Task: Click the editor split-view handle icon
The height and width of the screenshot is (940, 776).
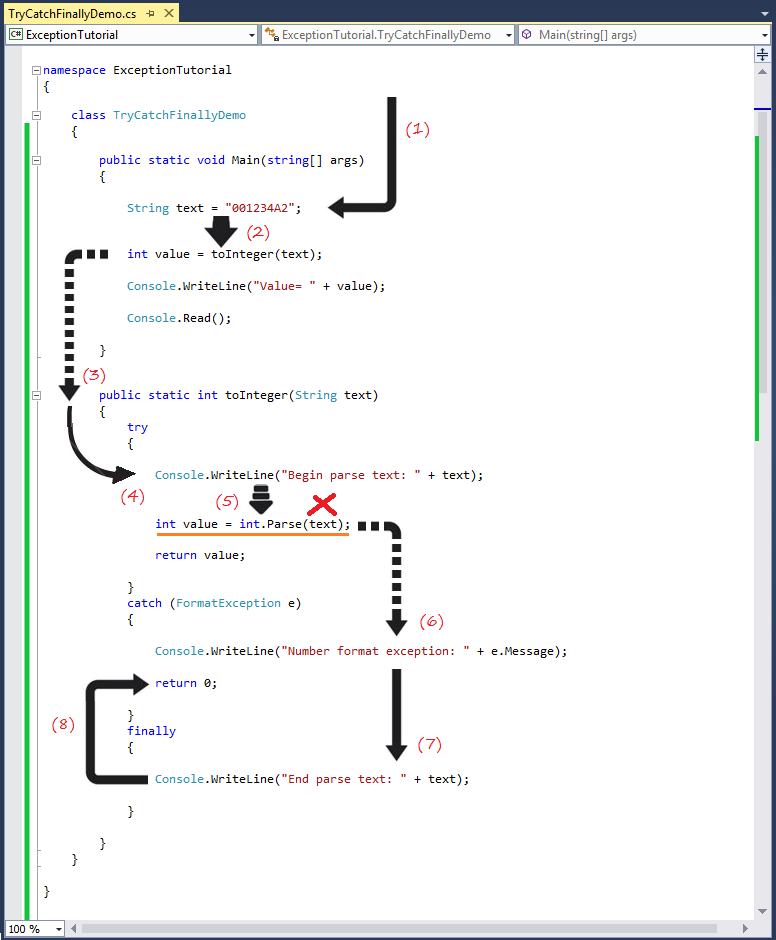Action: pyautogui.click(x=762, y=55)
